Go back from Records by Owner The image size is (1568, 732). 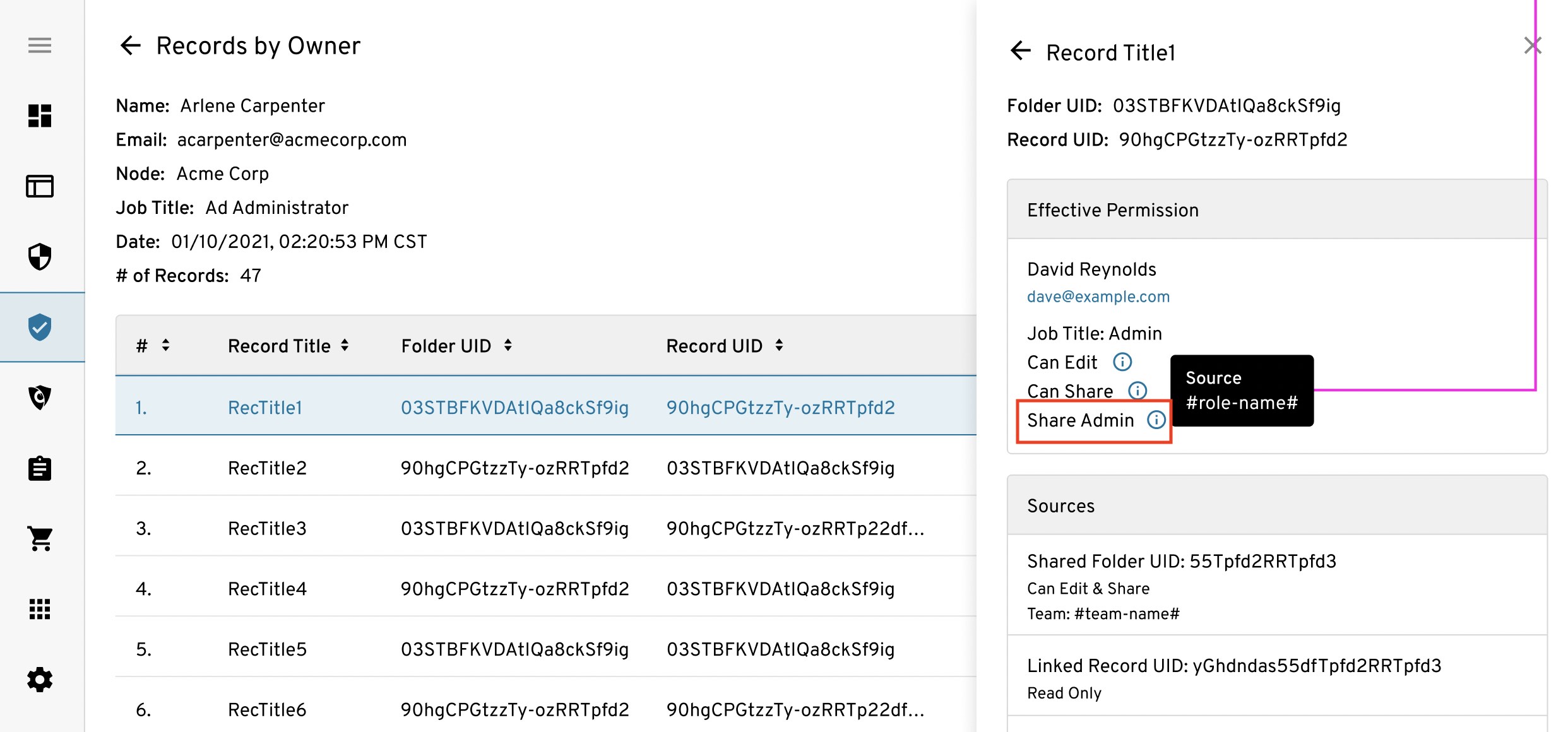pos(130,45)
